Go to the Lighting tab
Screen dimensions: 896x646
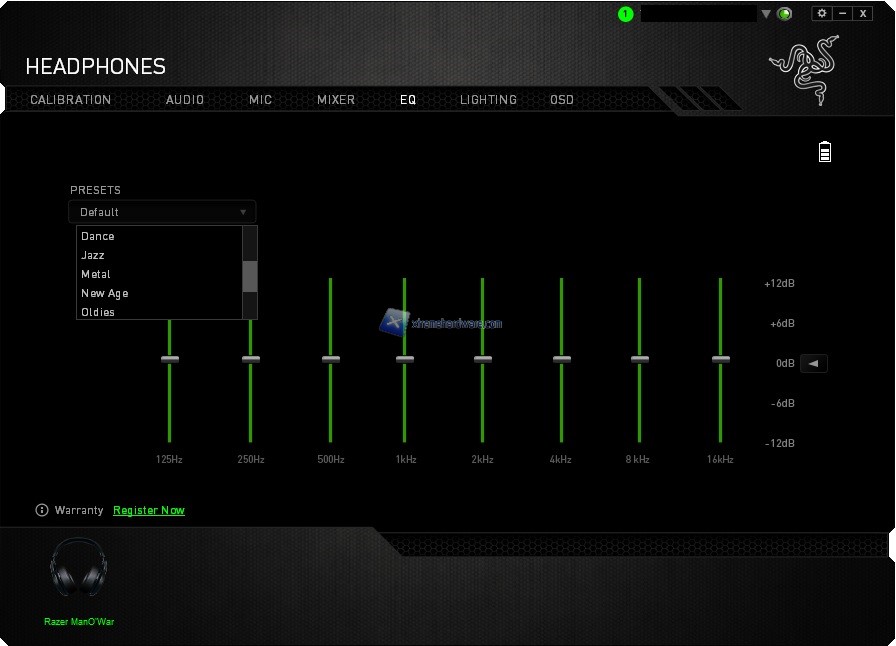coord(488,100)
